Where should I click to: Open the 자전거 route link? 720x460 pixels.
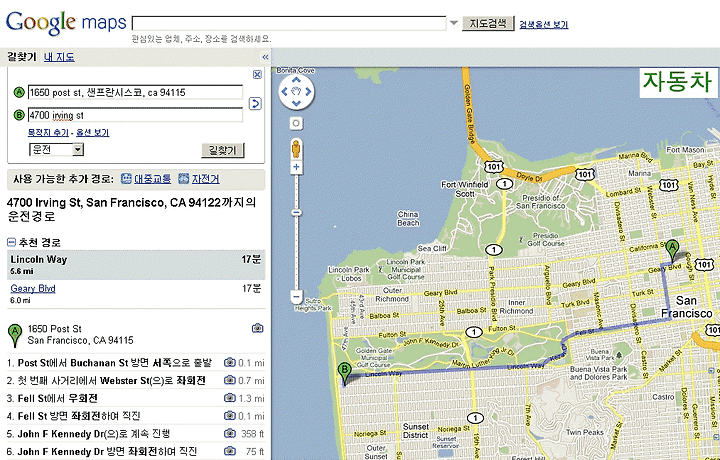coord(205,179)
